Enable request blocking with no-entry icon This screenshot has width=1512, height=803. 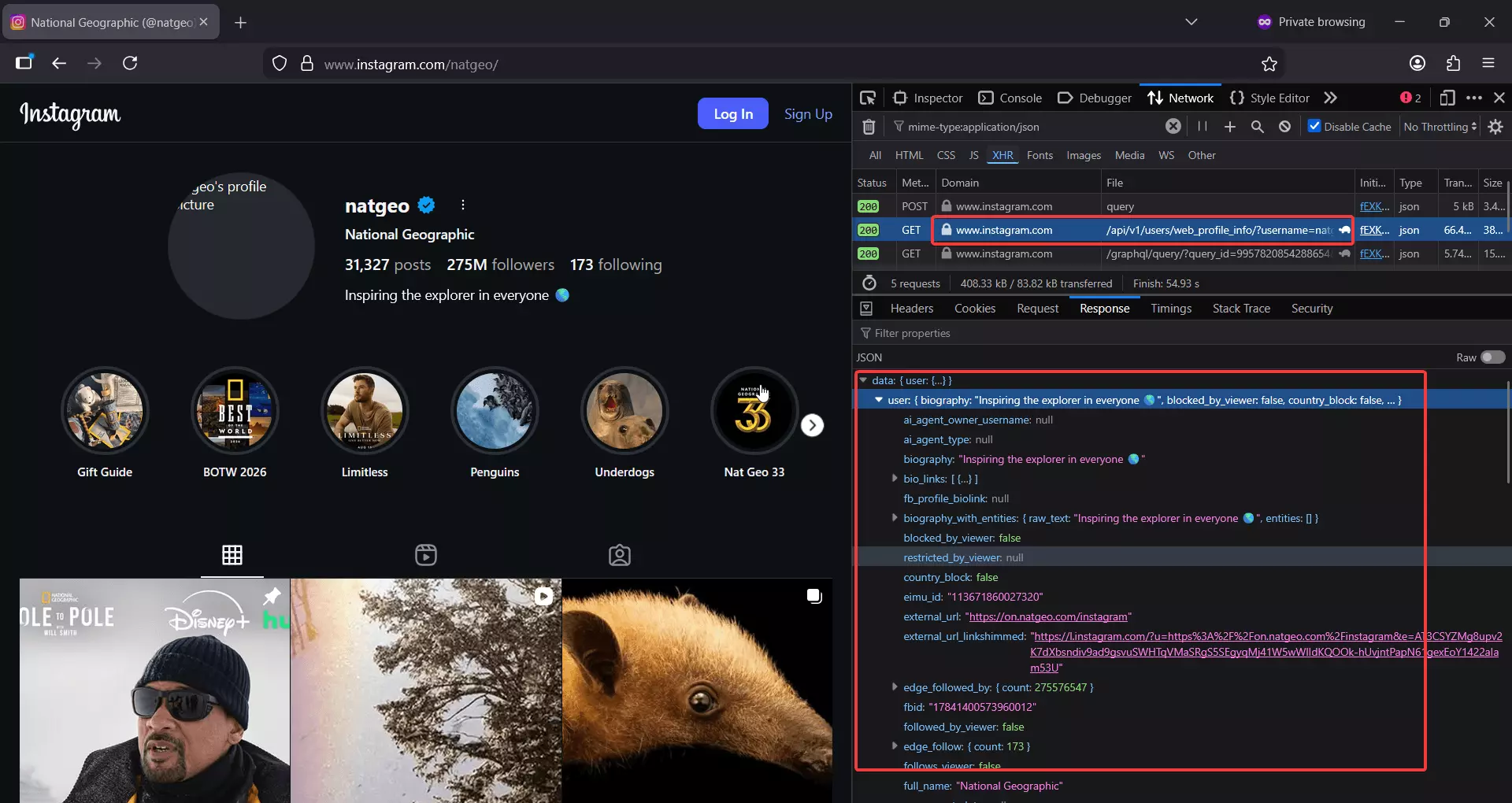click(1284, 126)
